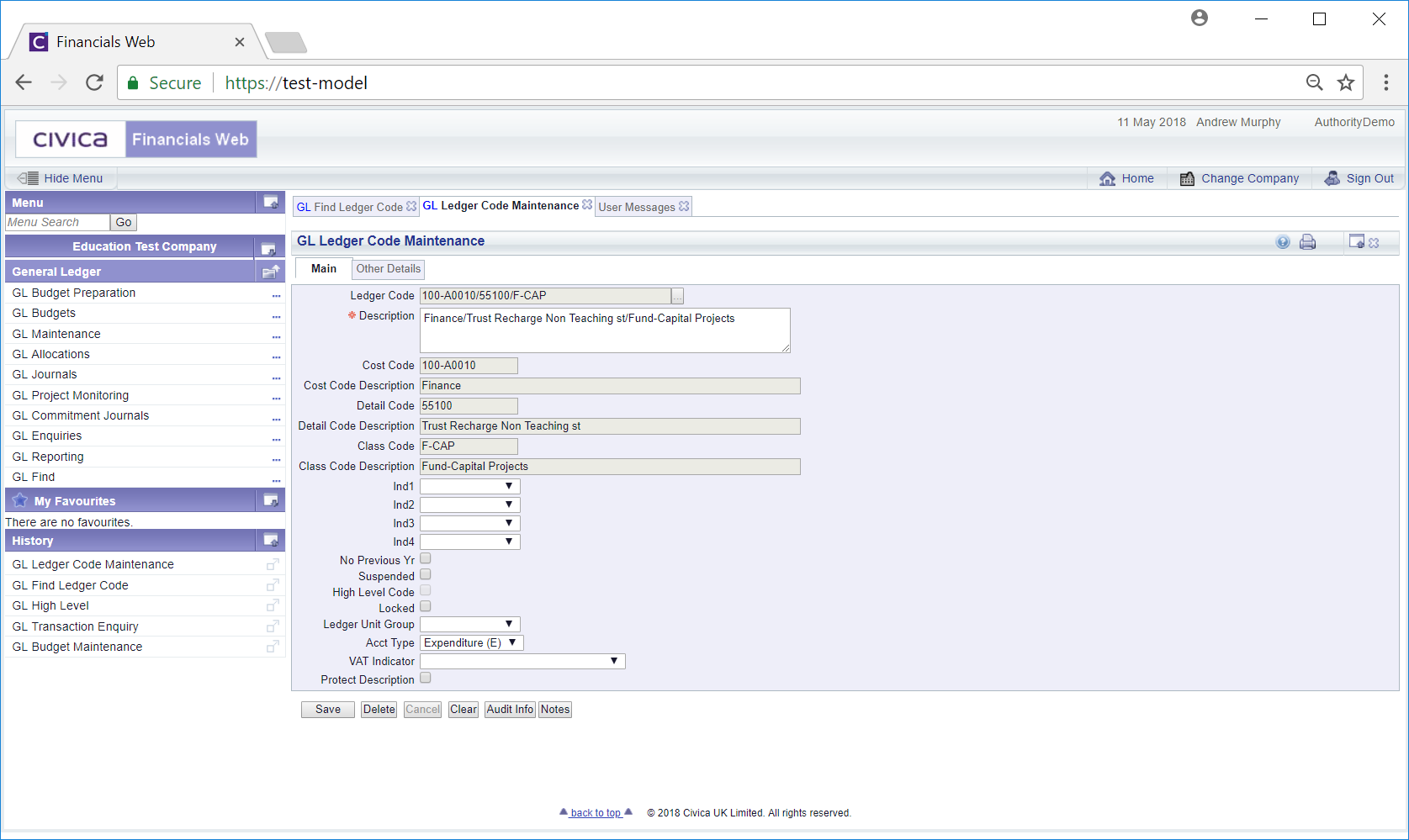Screen dimensions: 1409x840
Task: Click the Audit Info button
Action: 510,710
